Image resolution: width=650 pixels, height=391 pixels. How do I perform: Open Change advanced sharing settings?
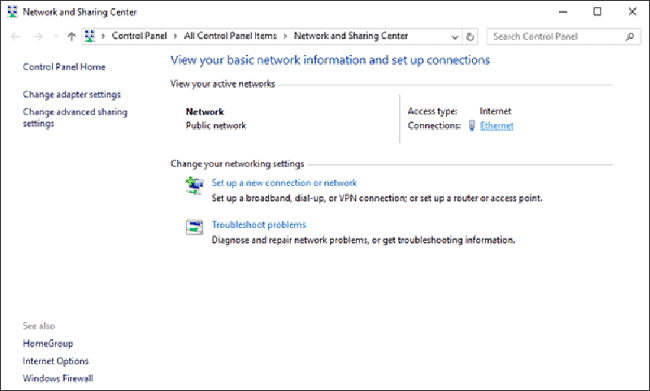(x=75, y=118)
